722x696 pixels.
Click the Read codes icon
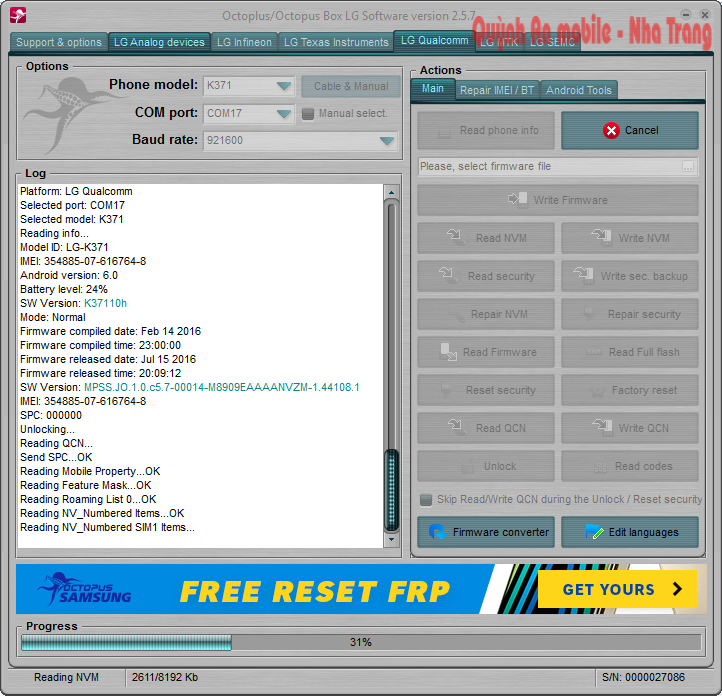coord(600,467)
